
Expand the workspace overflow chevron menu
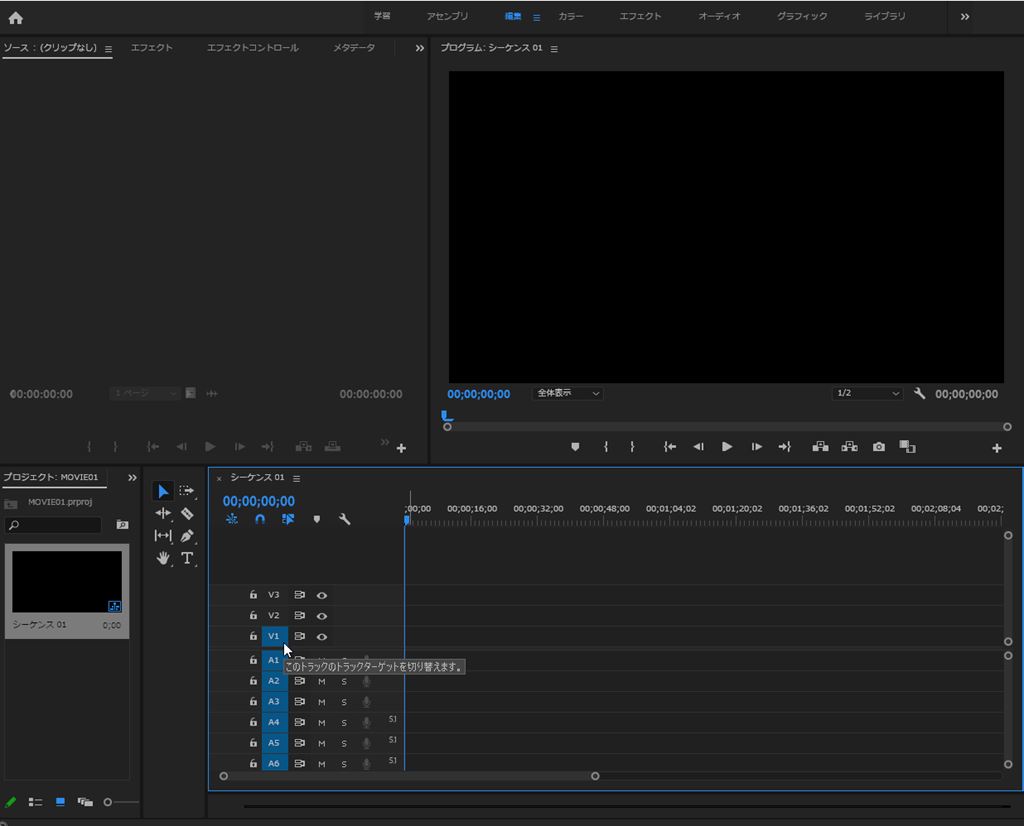964,17
